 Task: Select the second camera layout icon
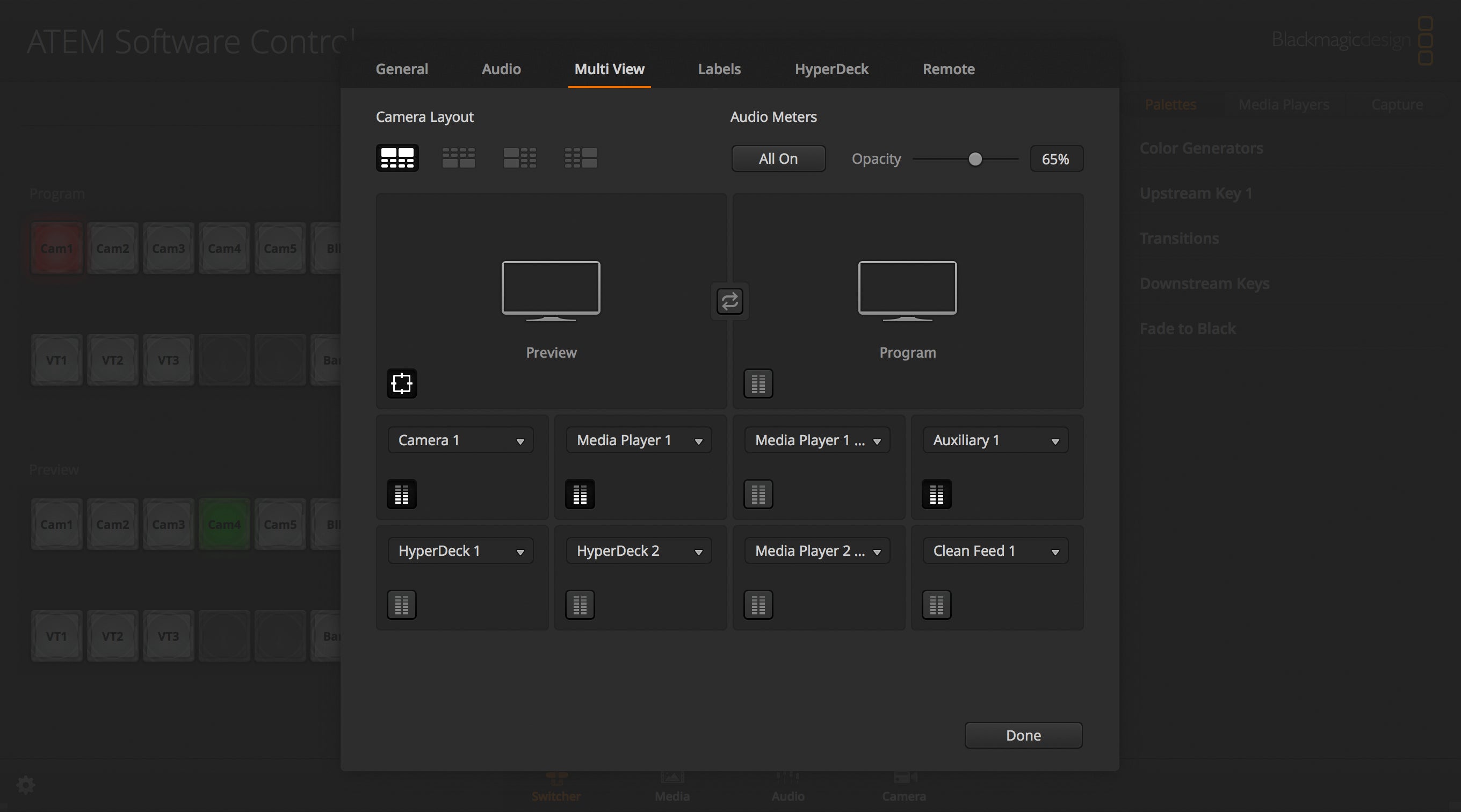[458, 158]
